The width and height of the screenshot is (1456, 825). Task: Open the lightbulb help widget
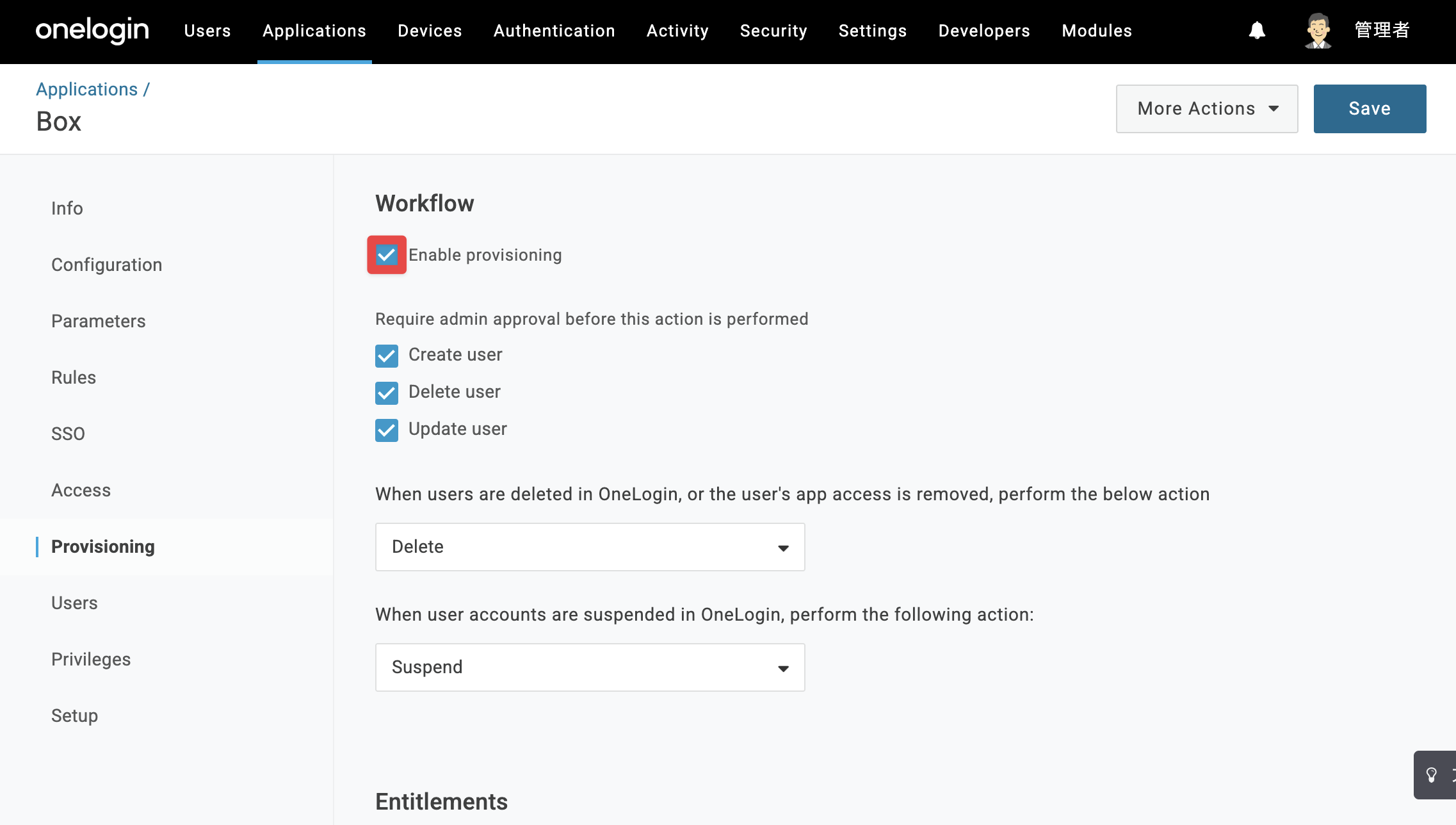1434,775
